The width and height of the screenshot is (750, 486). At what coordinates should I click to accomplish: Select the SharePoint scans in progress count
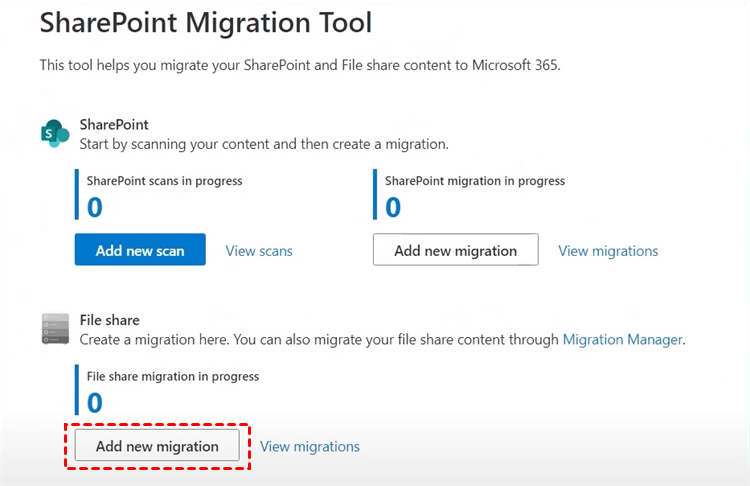coord(95,207)
